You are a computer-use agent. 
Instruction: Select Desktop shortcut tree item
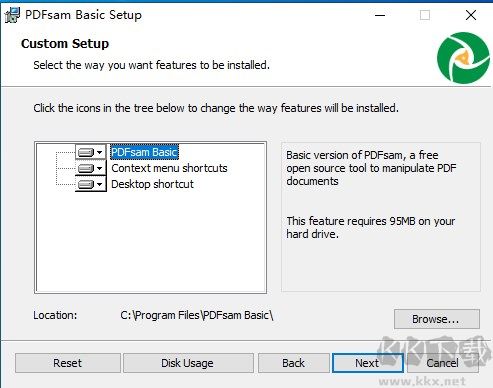pyautogui.click(x=152, y=184)
